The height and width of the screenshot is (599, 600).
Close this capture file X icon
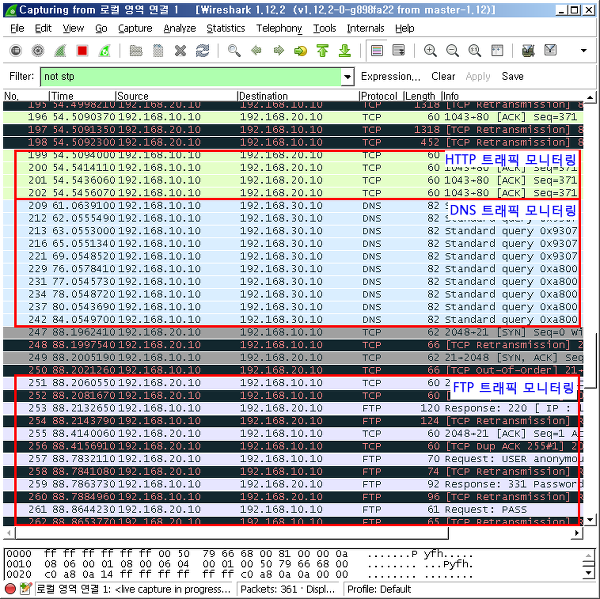coord(180,51)
